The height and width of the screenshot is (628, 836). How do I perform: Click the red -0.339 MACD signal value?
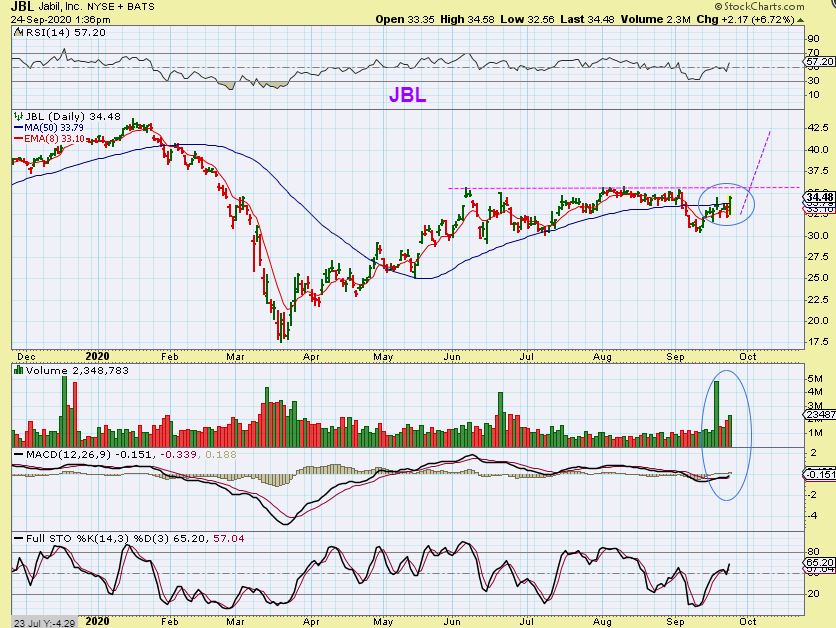coord(179,455)
